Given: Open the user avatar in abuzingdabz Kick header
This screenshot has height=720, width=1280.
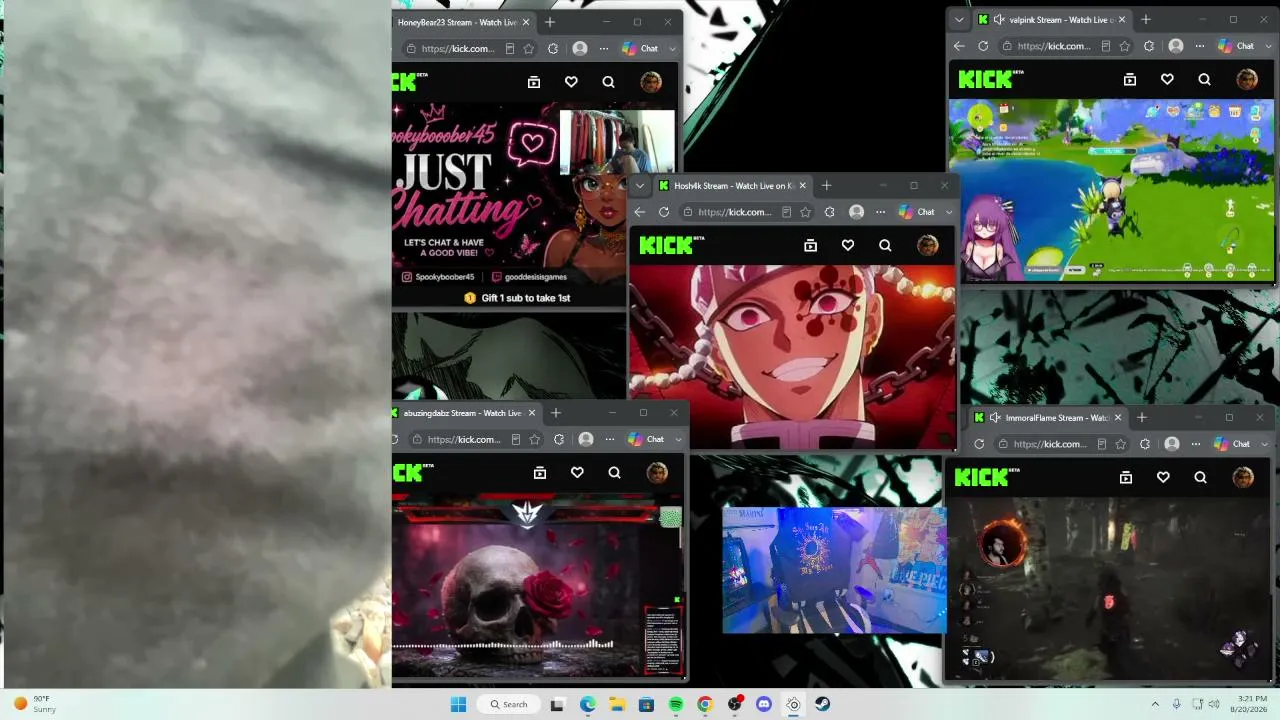Looking at the screenshot, I should 657,473.
